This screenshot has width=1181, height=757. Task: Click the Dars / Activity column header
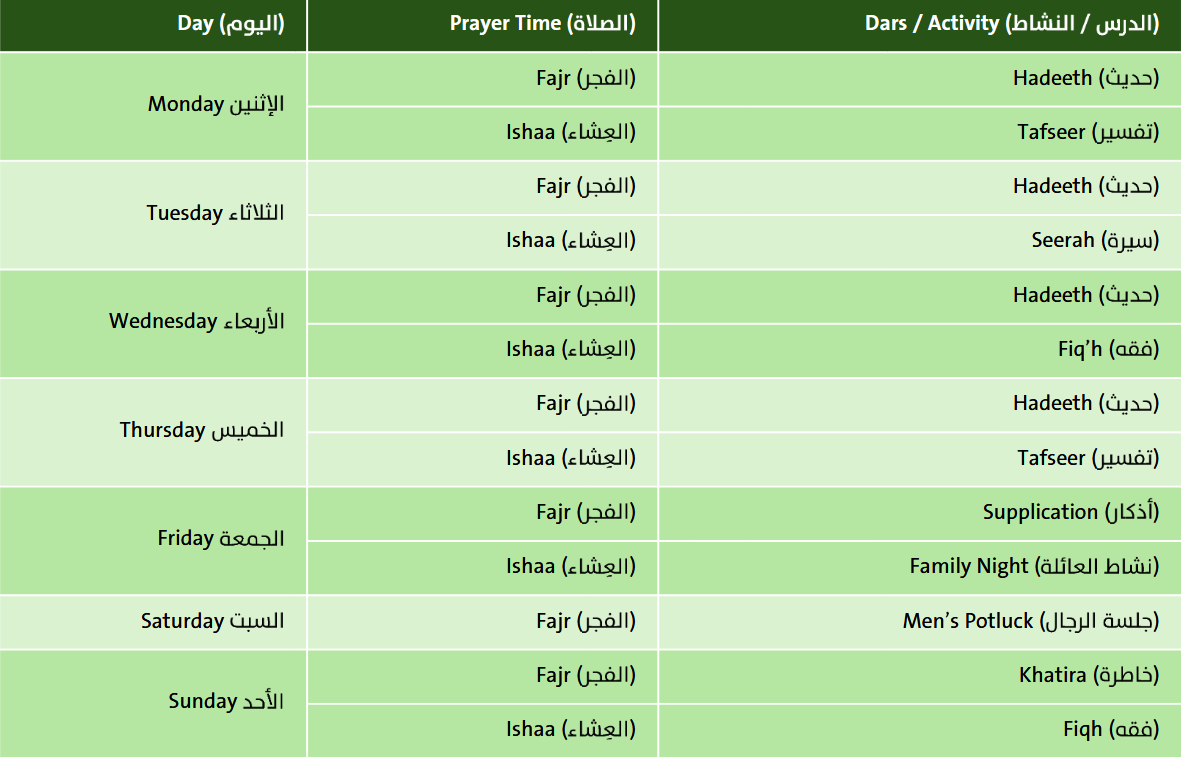(920, 25)
